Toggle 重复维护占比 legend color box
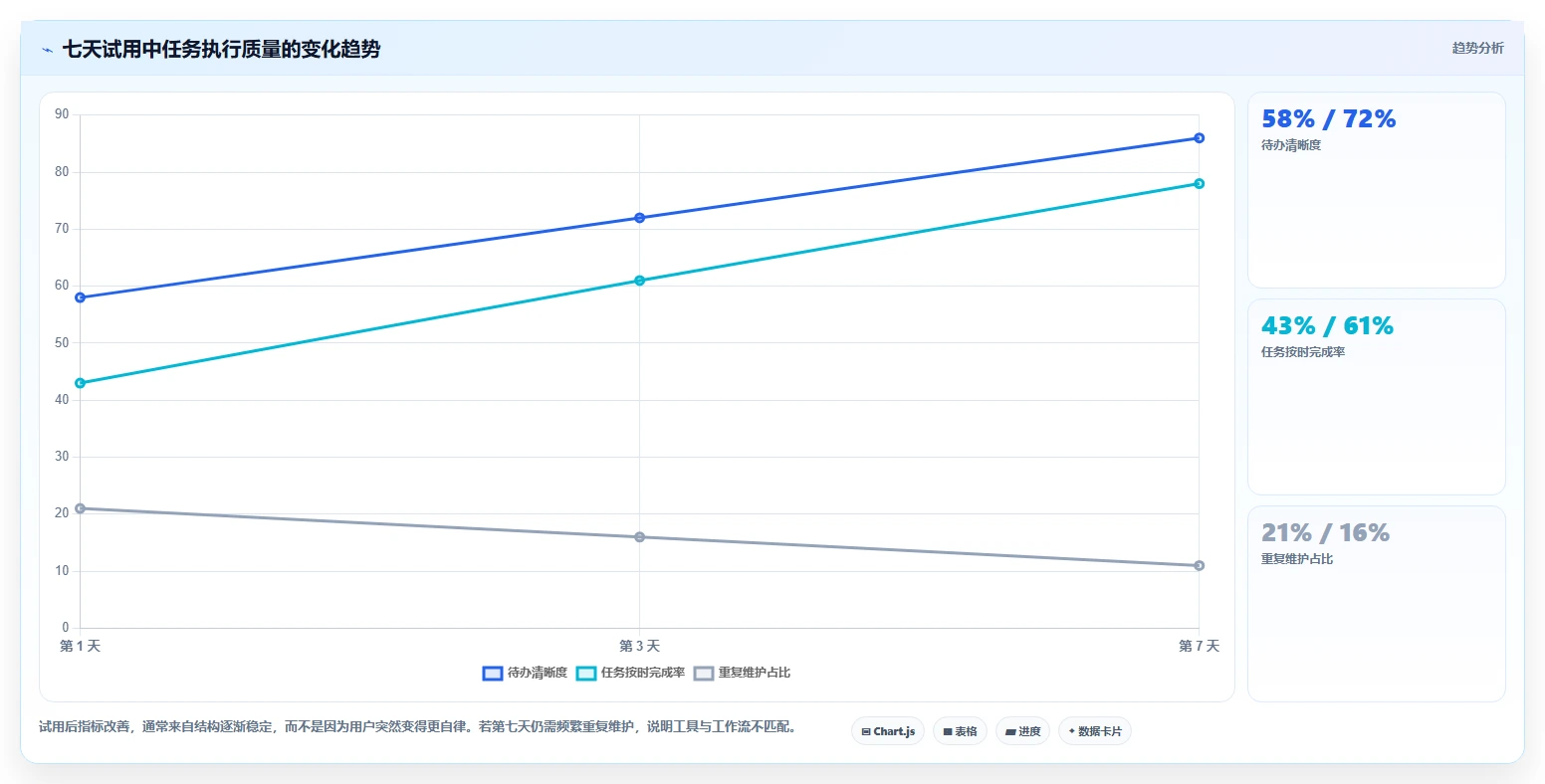This screenshot has height=784, width=1545. click(x=704, y=674)
